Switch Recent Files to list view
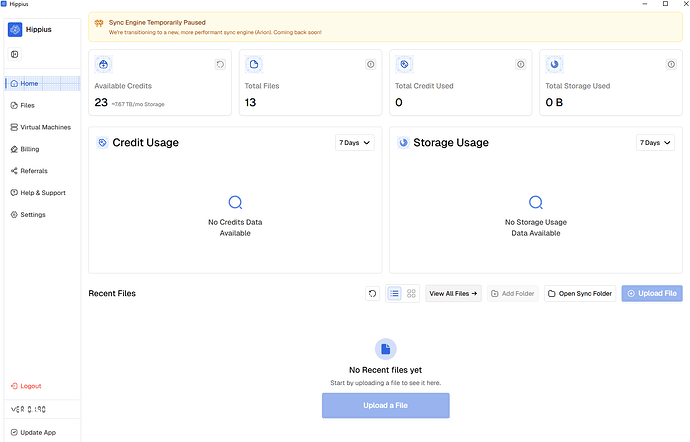690x442 pixels. click(x=395, y=294)
